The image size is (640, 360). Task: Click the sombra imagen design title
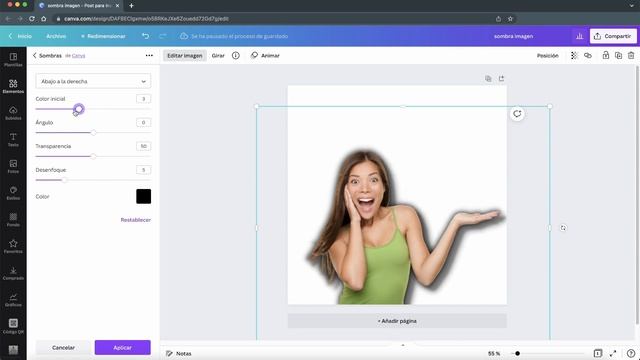[x=513, y=36]
